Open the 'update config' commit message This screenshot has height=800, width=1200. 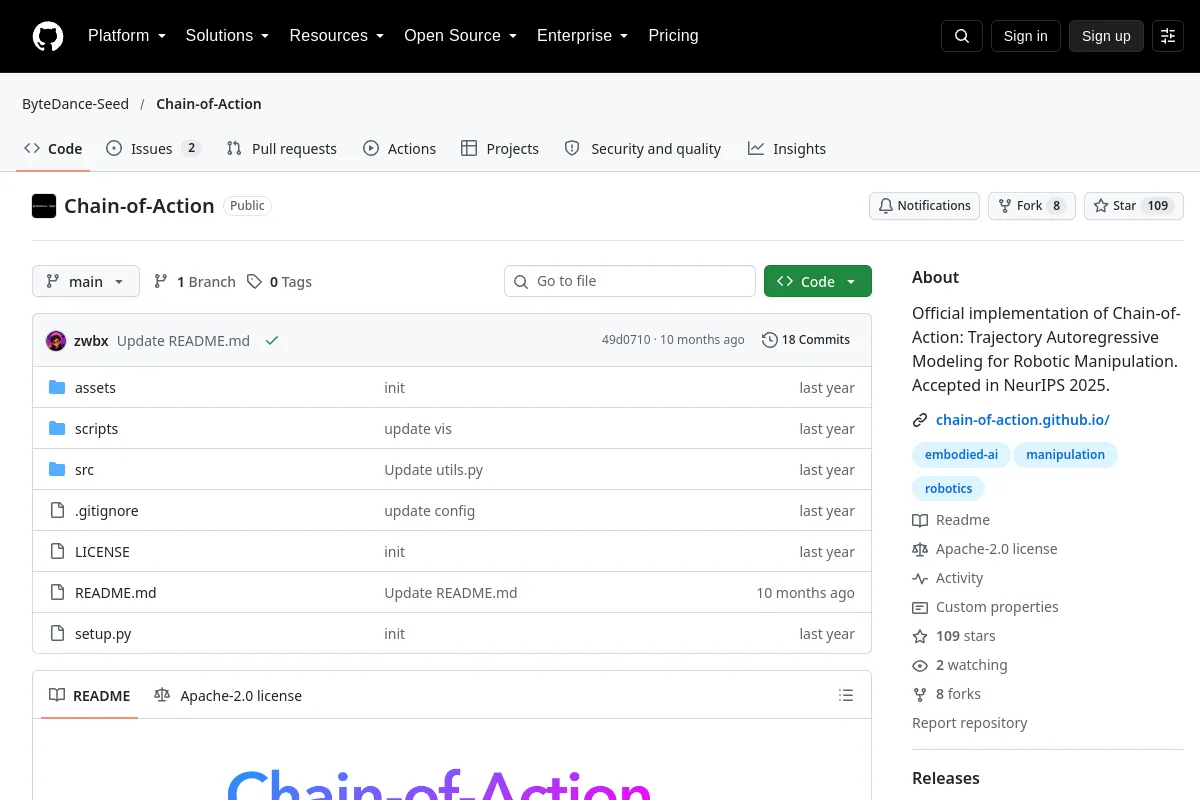tap(430, 511)
